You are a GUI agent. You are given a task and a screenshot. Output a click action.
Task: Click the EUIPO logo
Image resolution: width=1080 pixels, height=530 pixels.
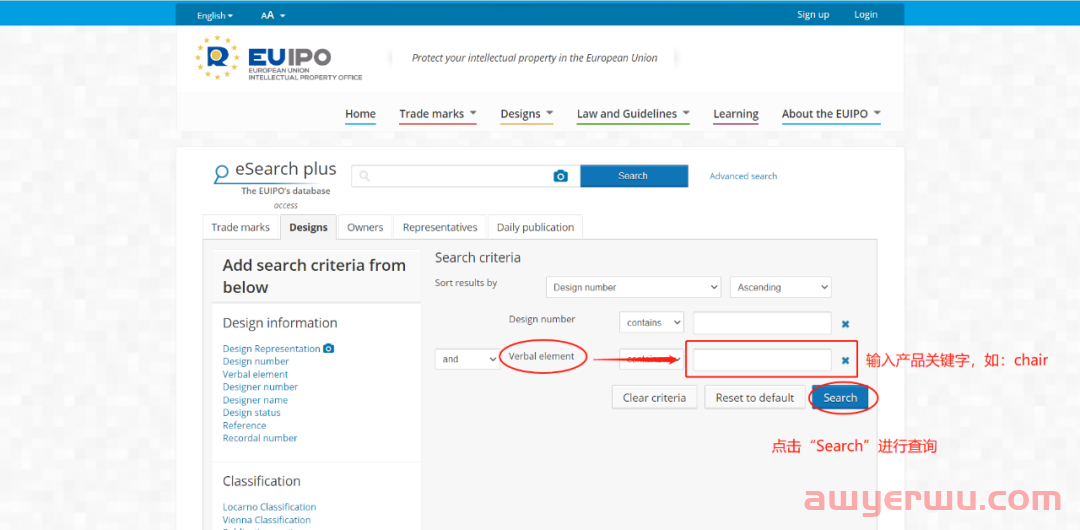(278, 59)
